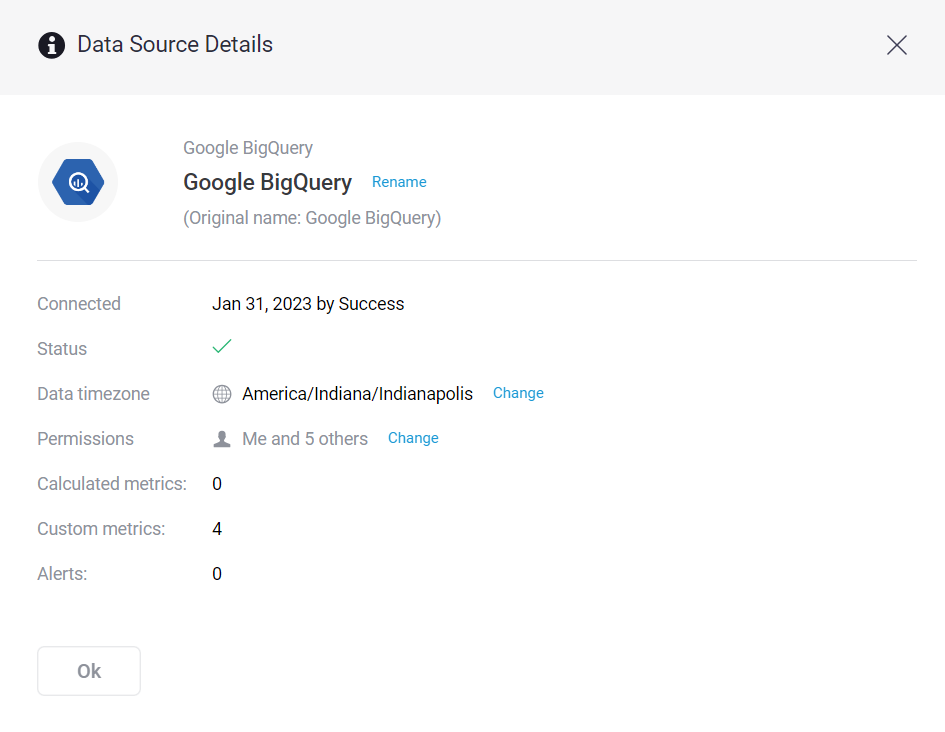Viewport: 945px width, 732px height.
Task: Click the person icon beside Permissions
Action: (221, 437)
